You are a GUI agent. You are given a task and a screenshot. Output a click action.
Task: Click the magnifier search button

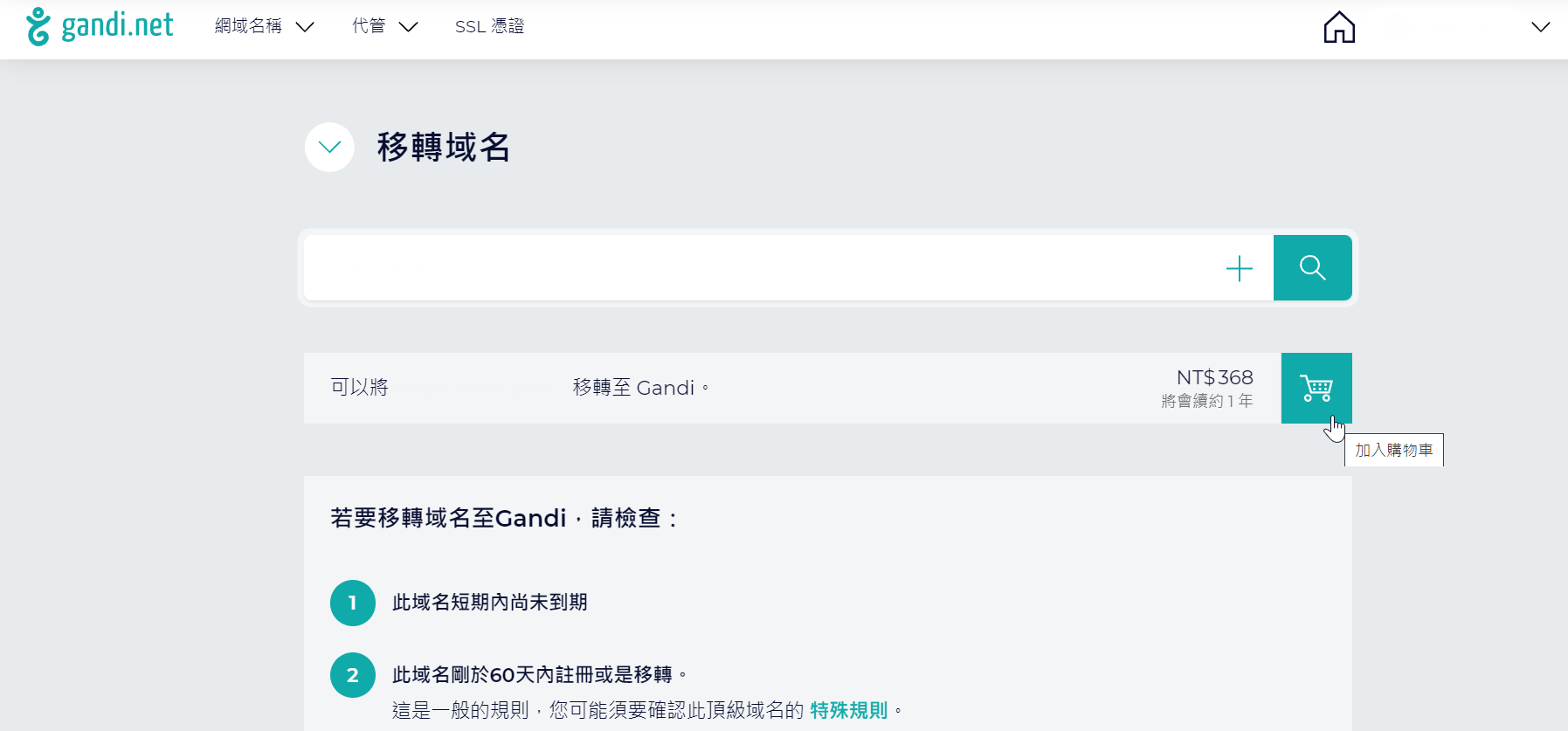tap(1312, 267)
